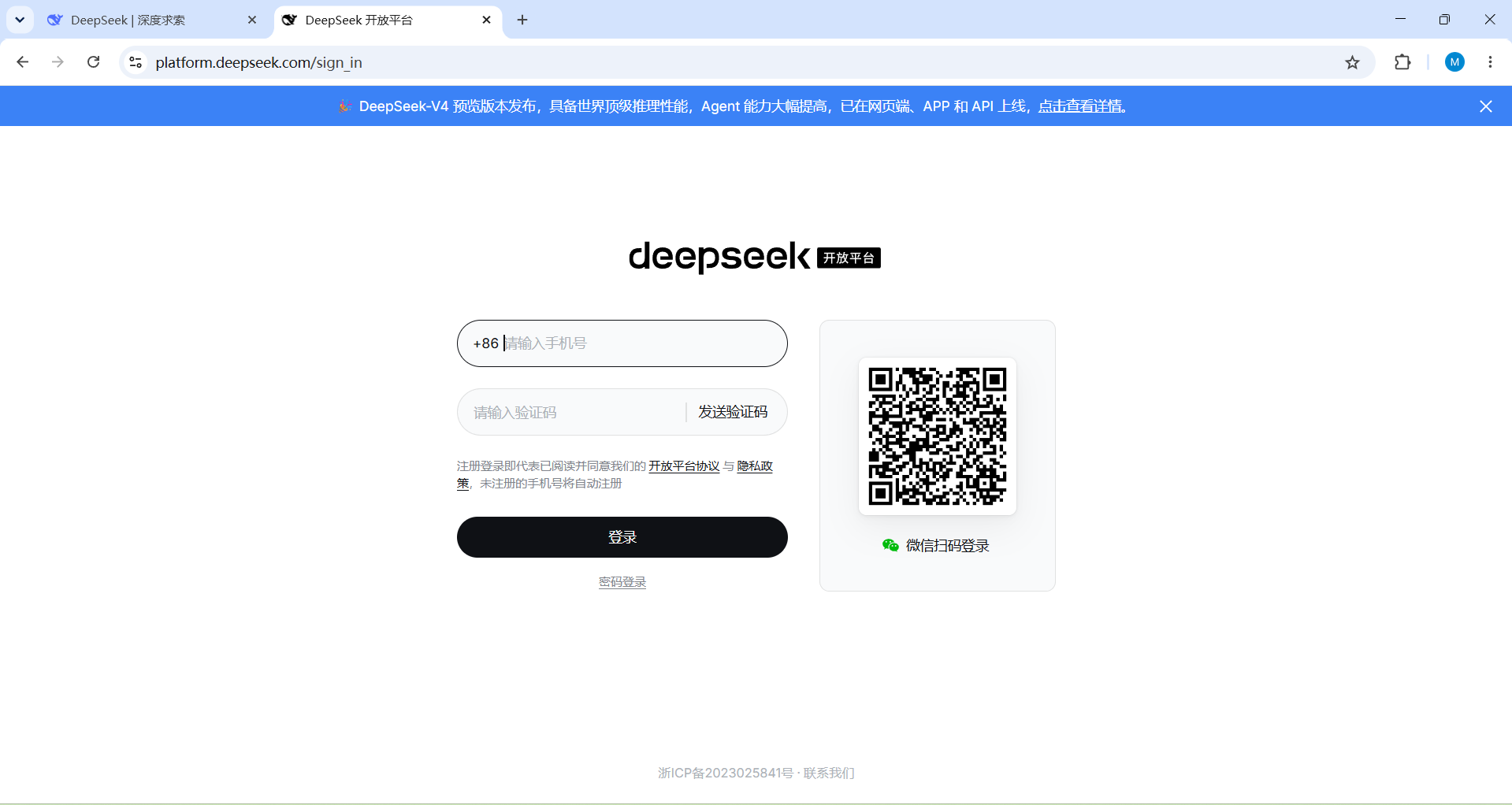Close the browser window

coord(1489,20)
